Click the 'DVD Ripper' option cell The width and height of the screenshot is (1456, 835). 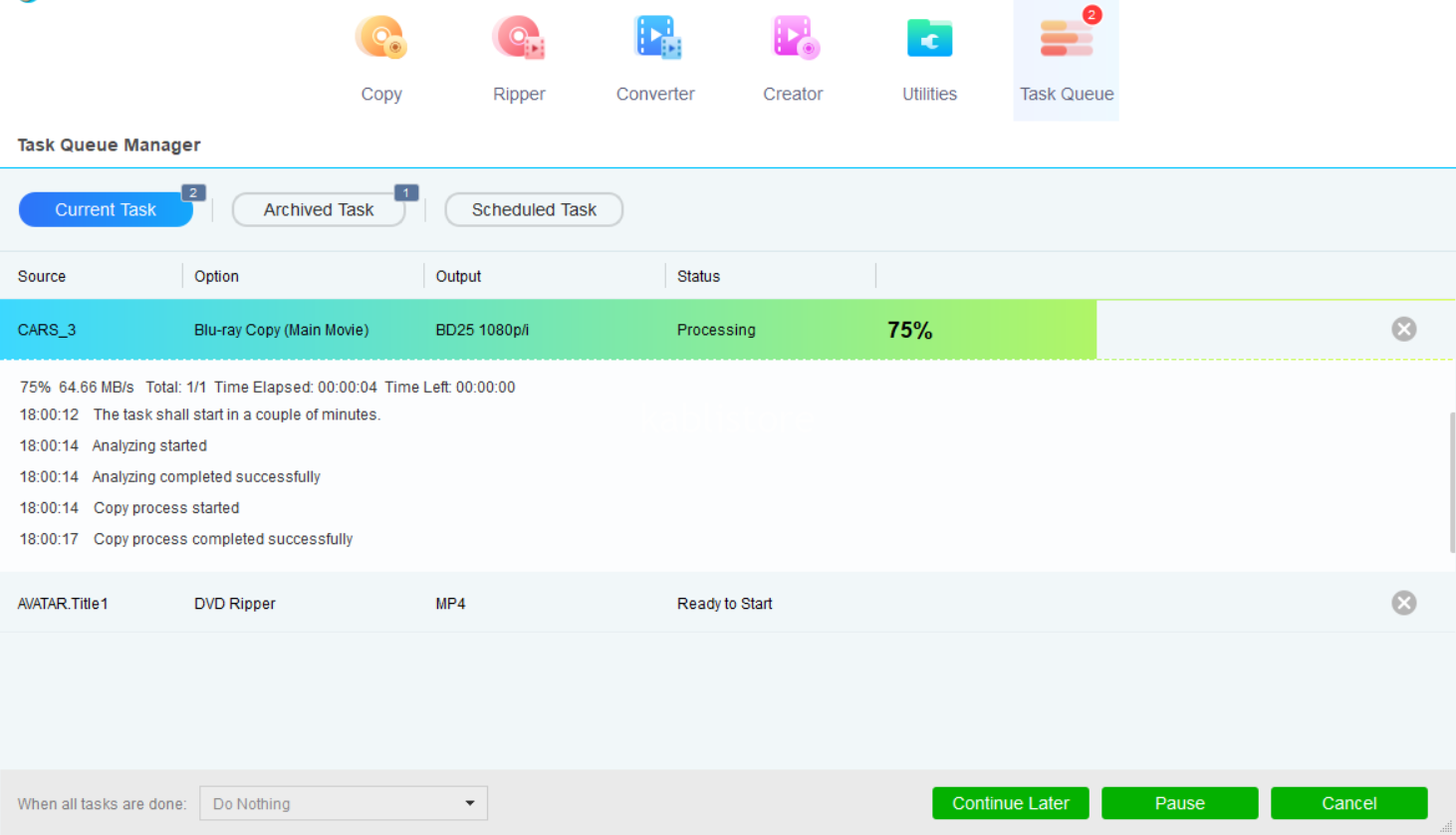tap(234, 604)
